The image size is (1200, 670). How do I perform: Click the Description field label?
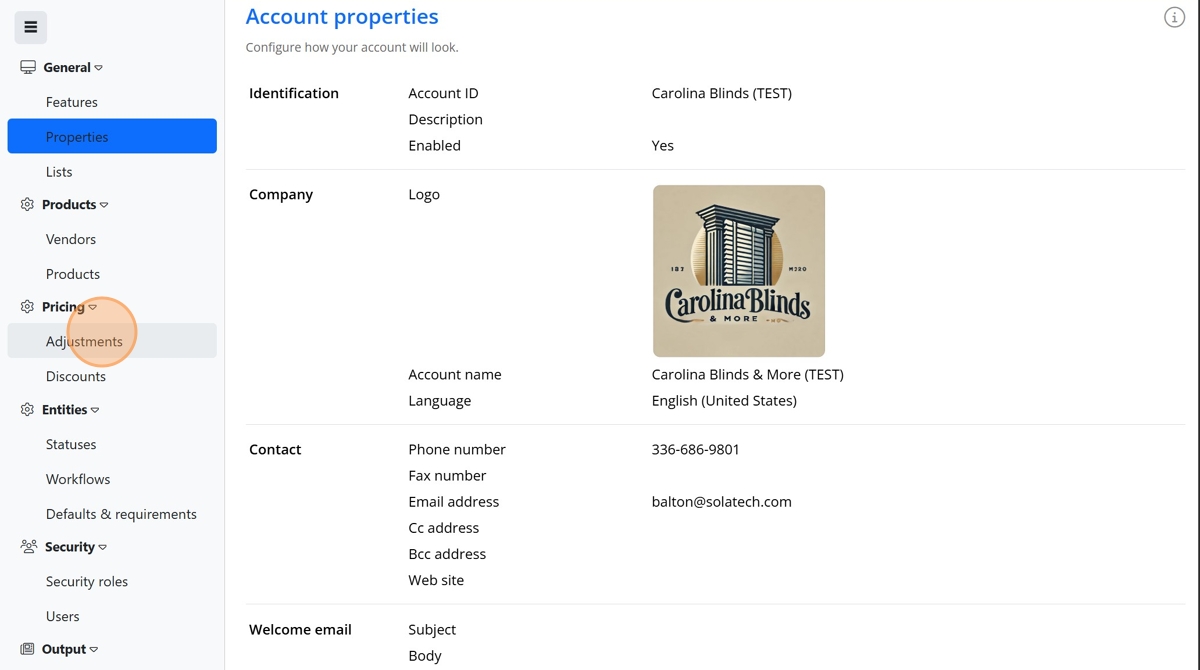coord(445,119)
